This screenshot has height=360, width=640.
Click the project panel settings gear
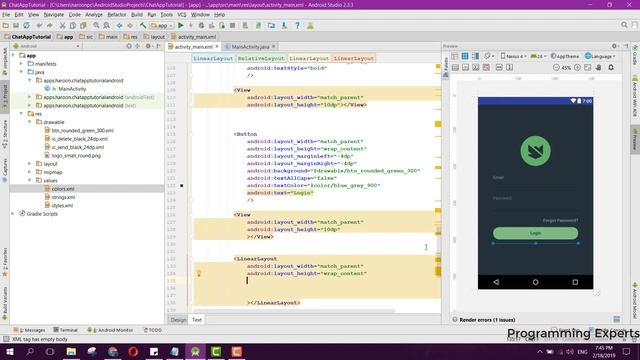[x=148, y=46]
